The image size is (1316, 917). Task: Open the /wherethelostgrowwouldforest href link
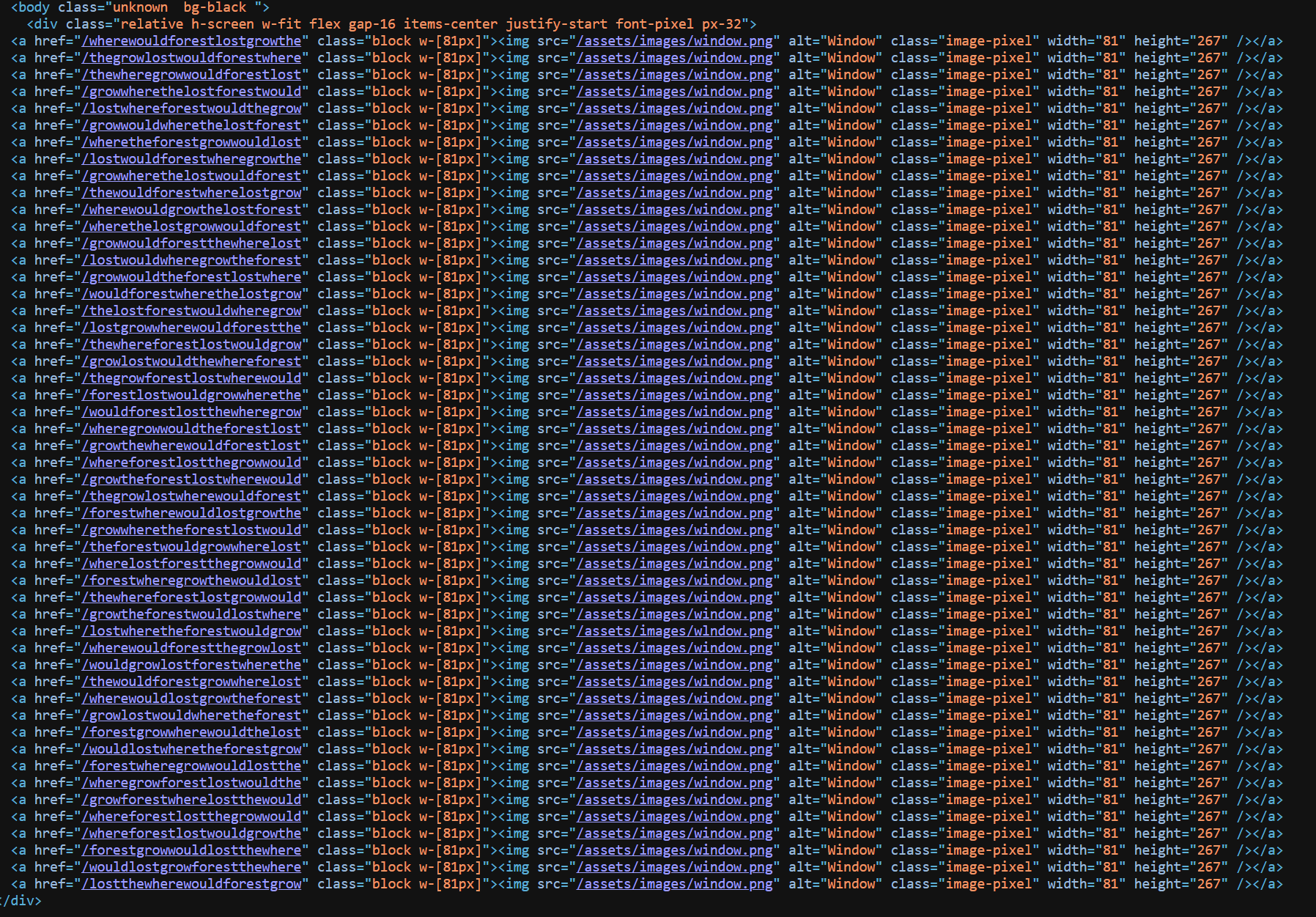click(x=191, y=227)
